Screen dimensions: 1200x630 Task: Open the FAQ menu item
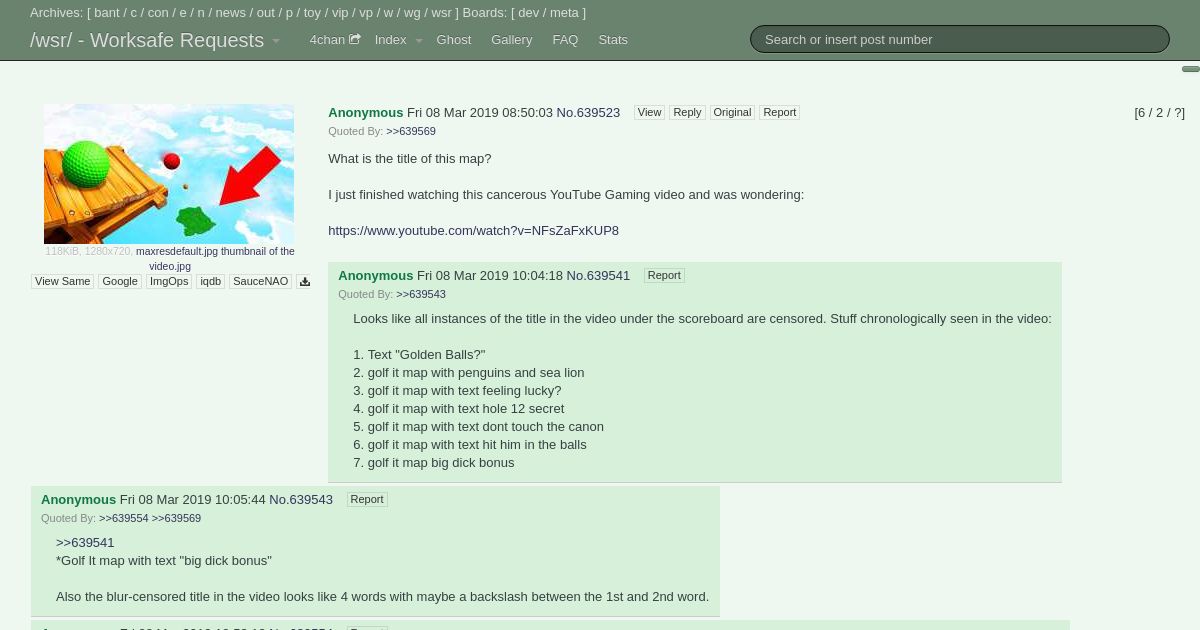(x=565, y=40)
